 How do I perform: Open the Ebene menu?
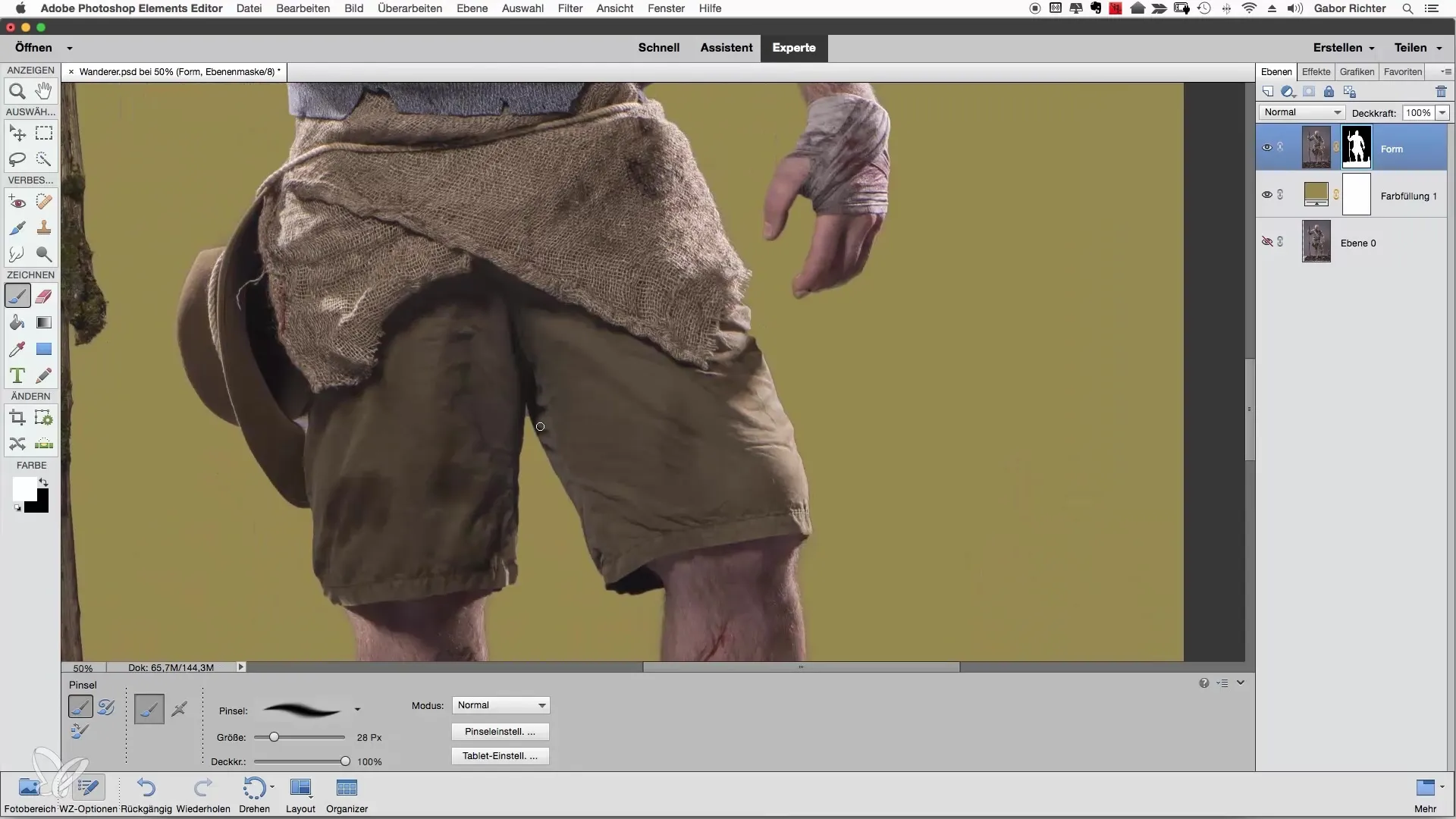[x=472, y=8]
